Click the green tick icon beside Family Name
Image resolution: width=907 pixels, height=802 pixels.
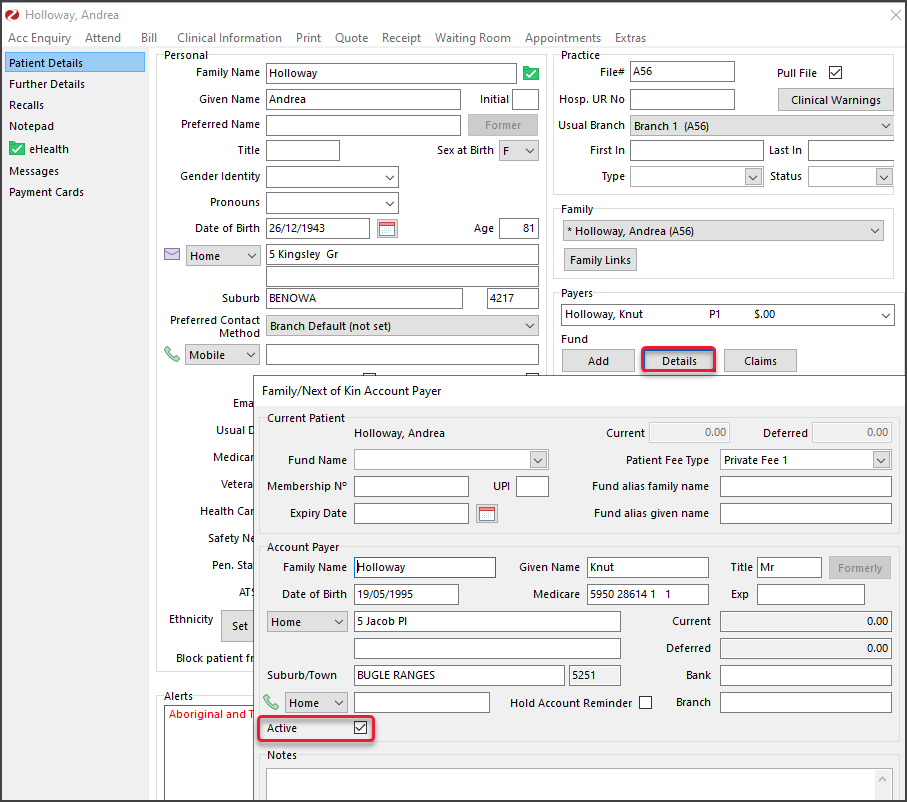click(531, 73)
